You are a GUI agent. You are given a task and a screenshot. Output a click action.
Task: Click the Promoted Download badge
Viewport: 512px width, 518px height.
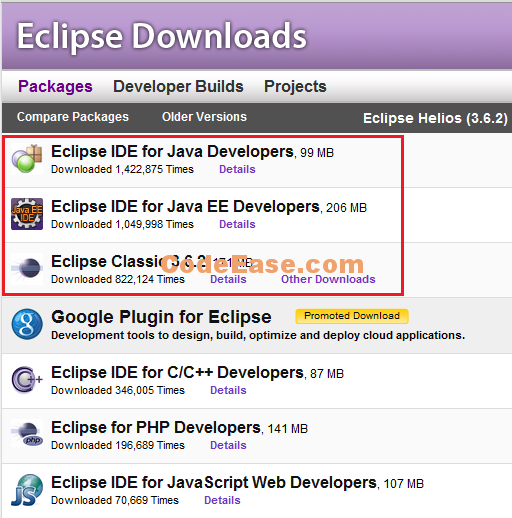[352, 316]
